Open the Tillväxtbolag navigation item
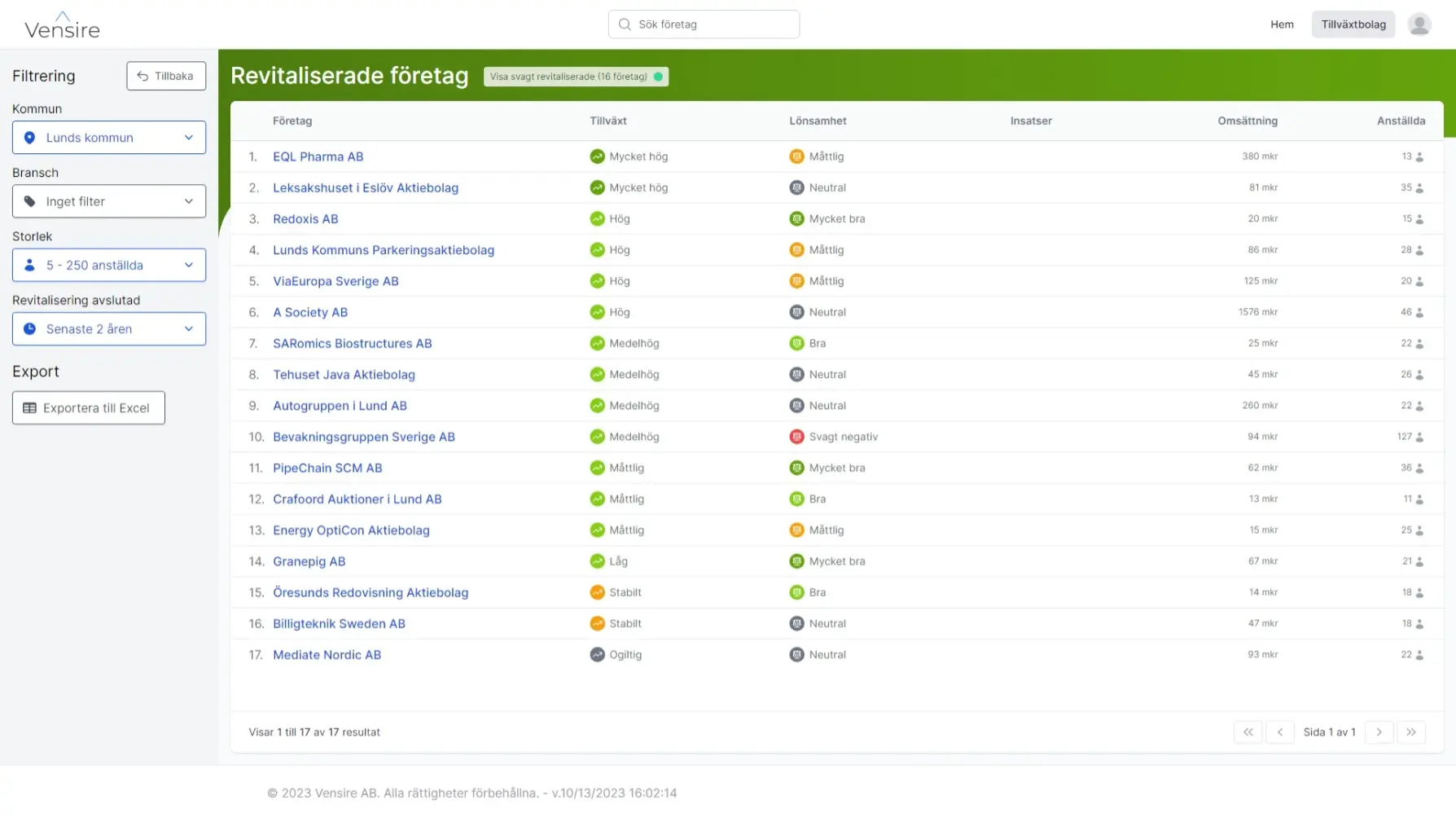This screenshot has height=818, width=1456. (x=1353, y=24)
